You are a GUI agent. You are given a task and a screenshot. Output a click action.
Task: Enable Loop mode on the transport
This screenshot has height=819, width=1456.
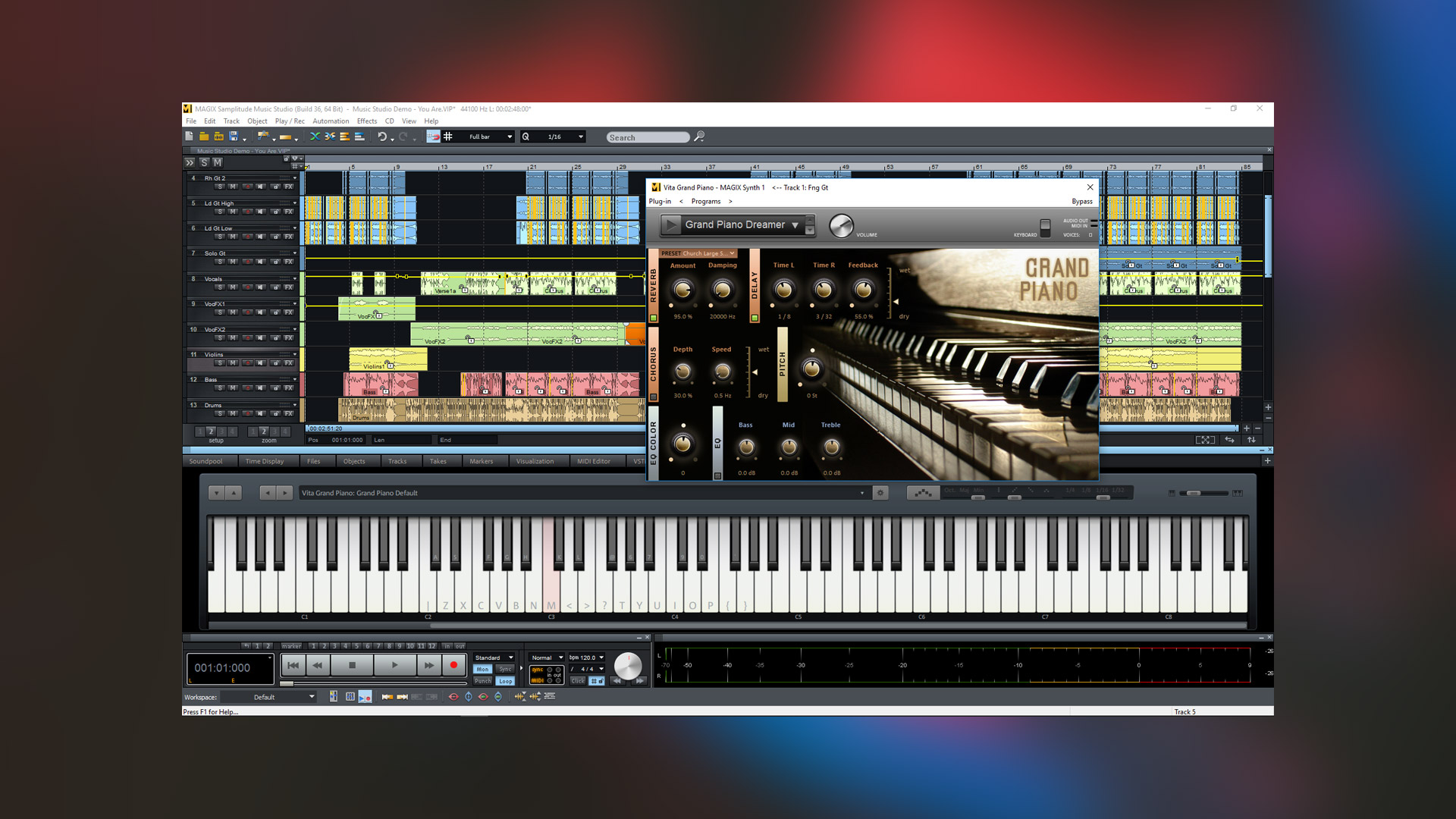[505, 681]
